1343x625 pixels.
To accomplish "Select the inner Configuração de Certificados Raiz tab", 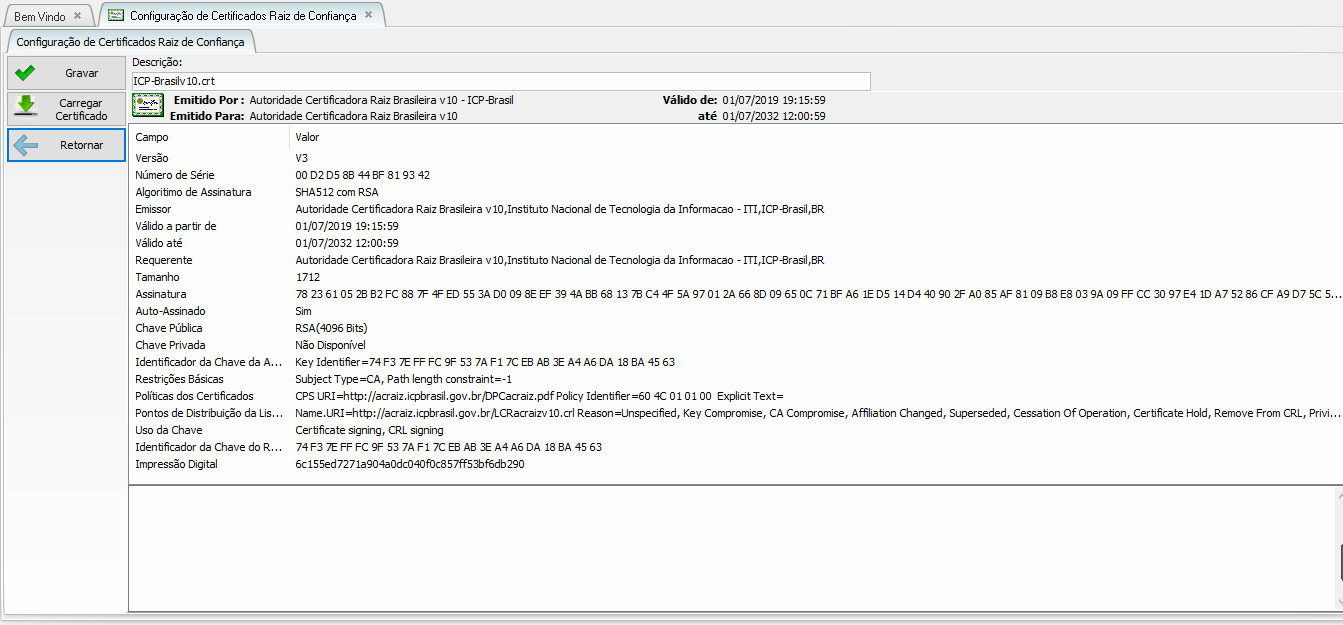I will [x=130, y=42].
